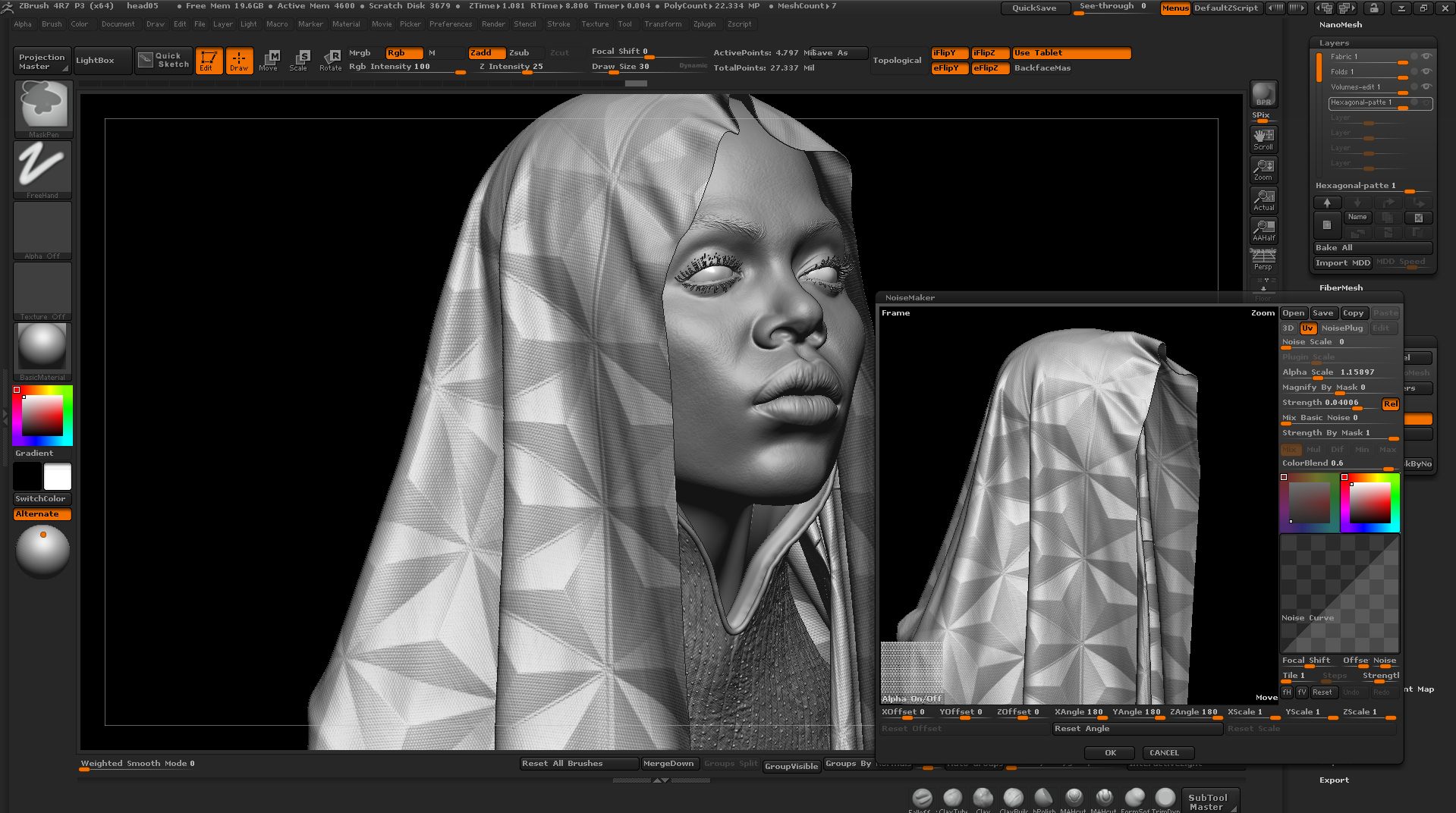Toggle the Rel strength button
Image resolution: width=1456 pixels, height=813 pixels.
[1391, 404]
